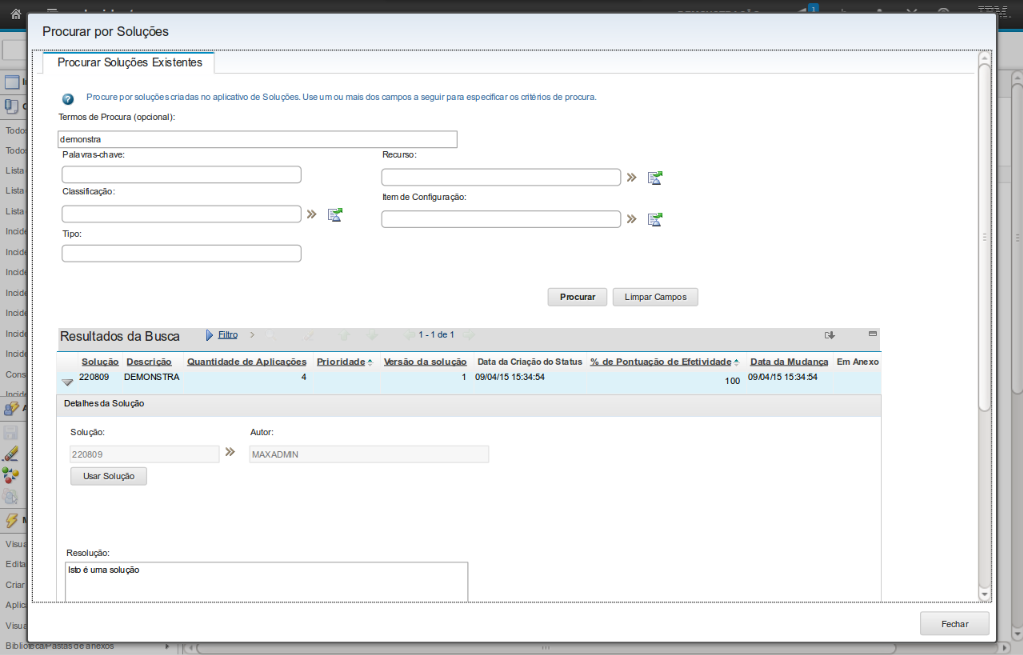
Task: Open detail menu chevron next to Item de Configuração
Action: [631, 219]
